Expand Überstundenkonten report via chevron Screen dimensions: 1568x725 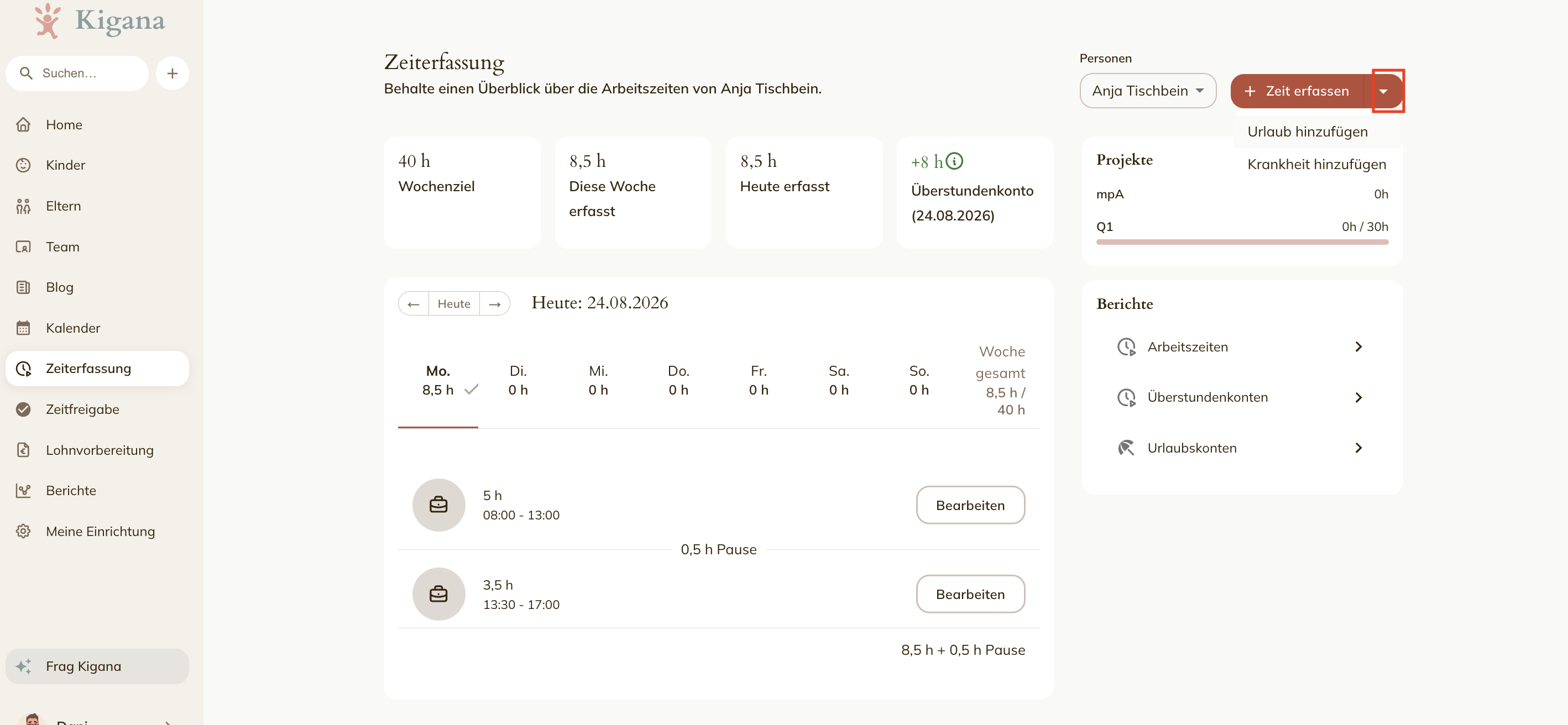click(x=1358, y=397)
